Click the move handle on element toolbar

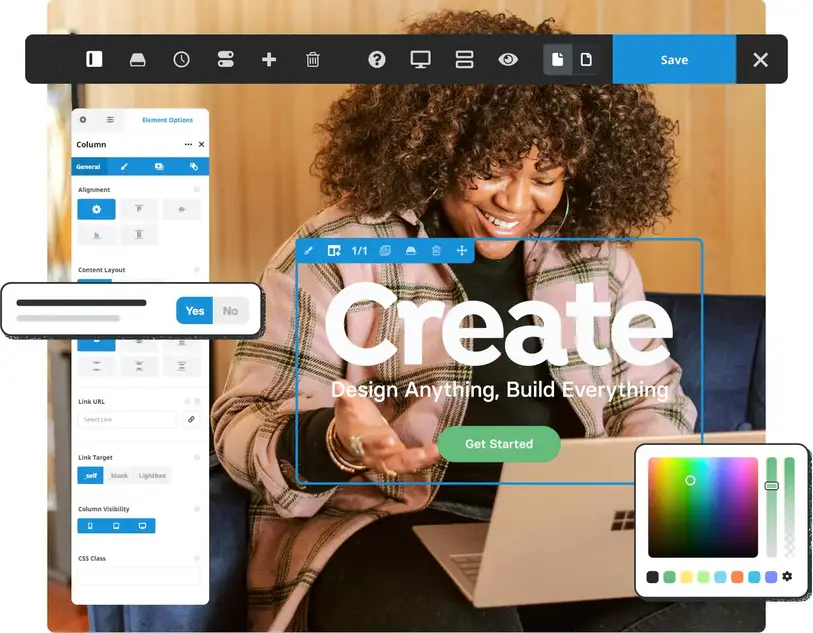click(462, 250)
